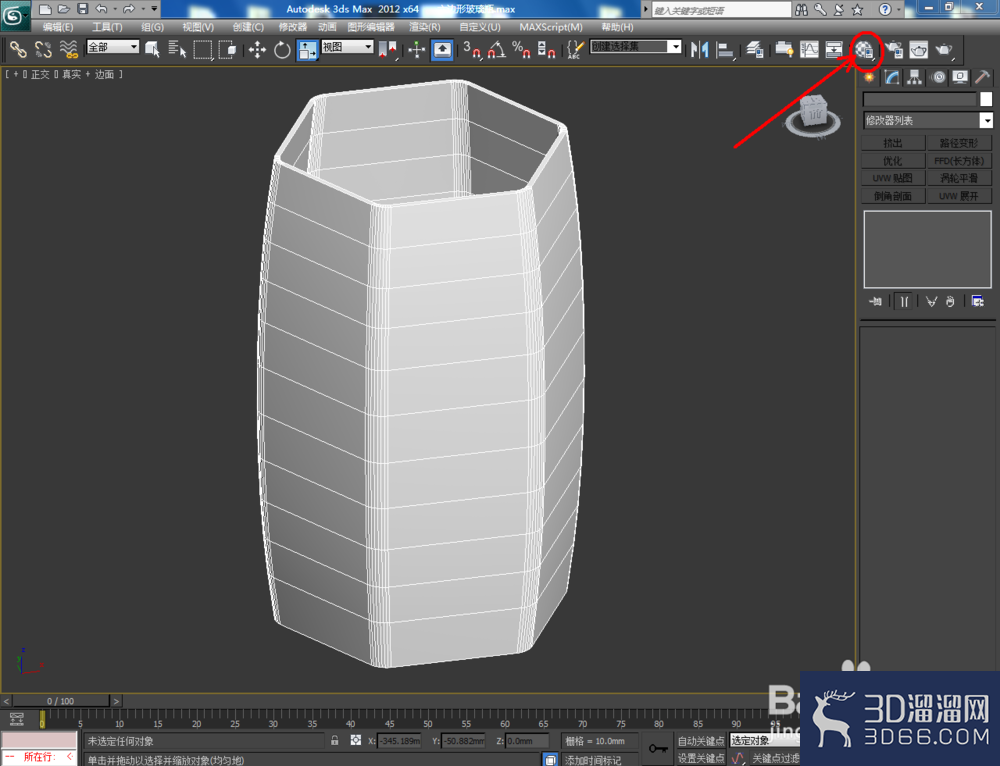Open the 3ds Max application menu logo

point(14,15)
